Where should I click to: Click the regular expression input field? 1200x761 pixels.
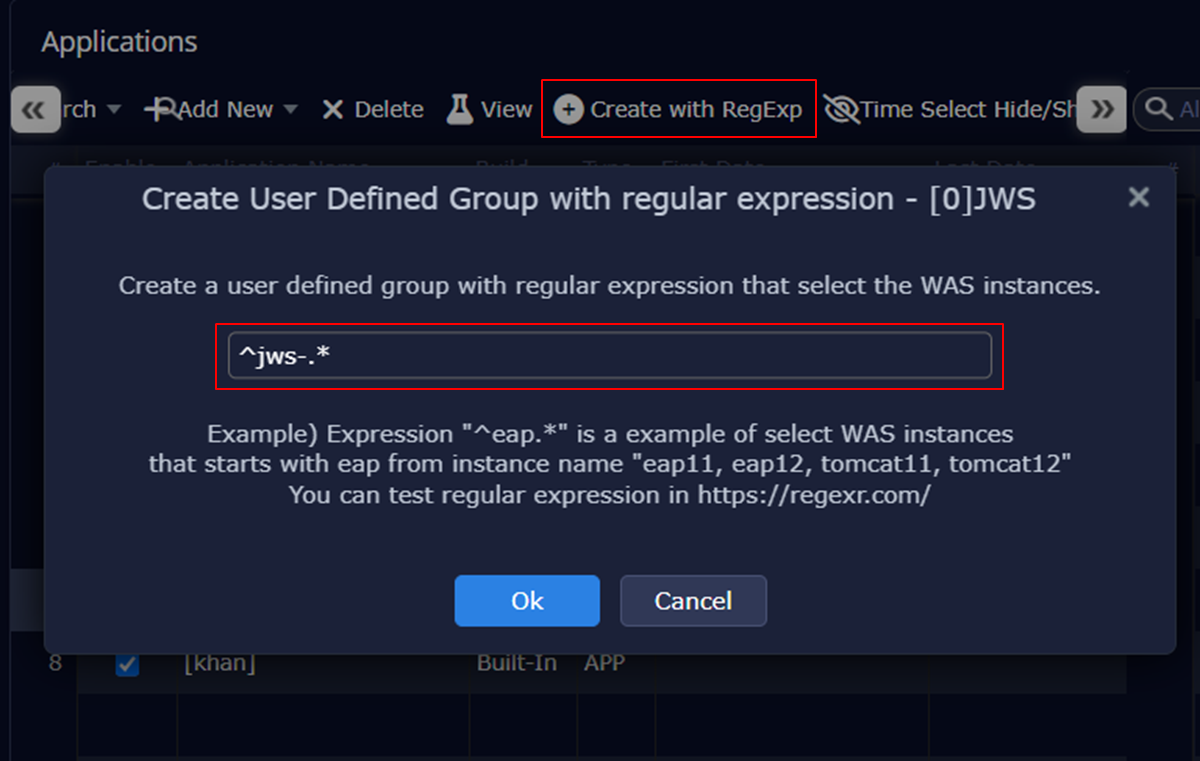coord(609,355)
